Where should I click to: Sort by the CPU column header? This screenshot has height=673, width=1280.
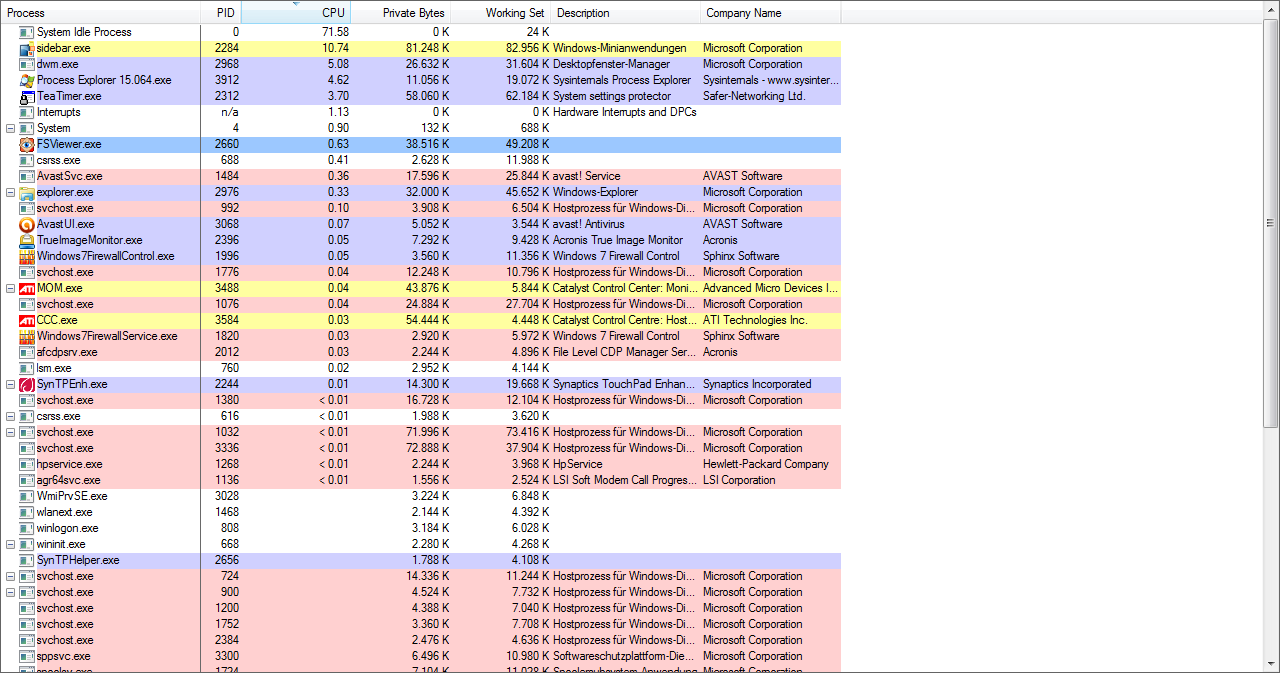click(296, 13)
